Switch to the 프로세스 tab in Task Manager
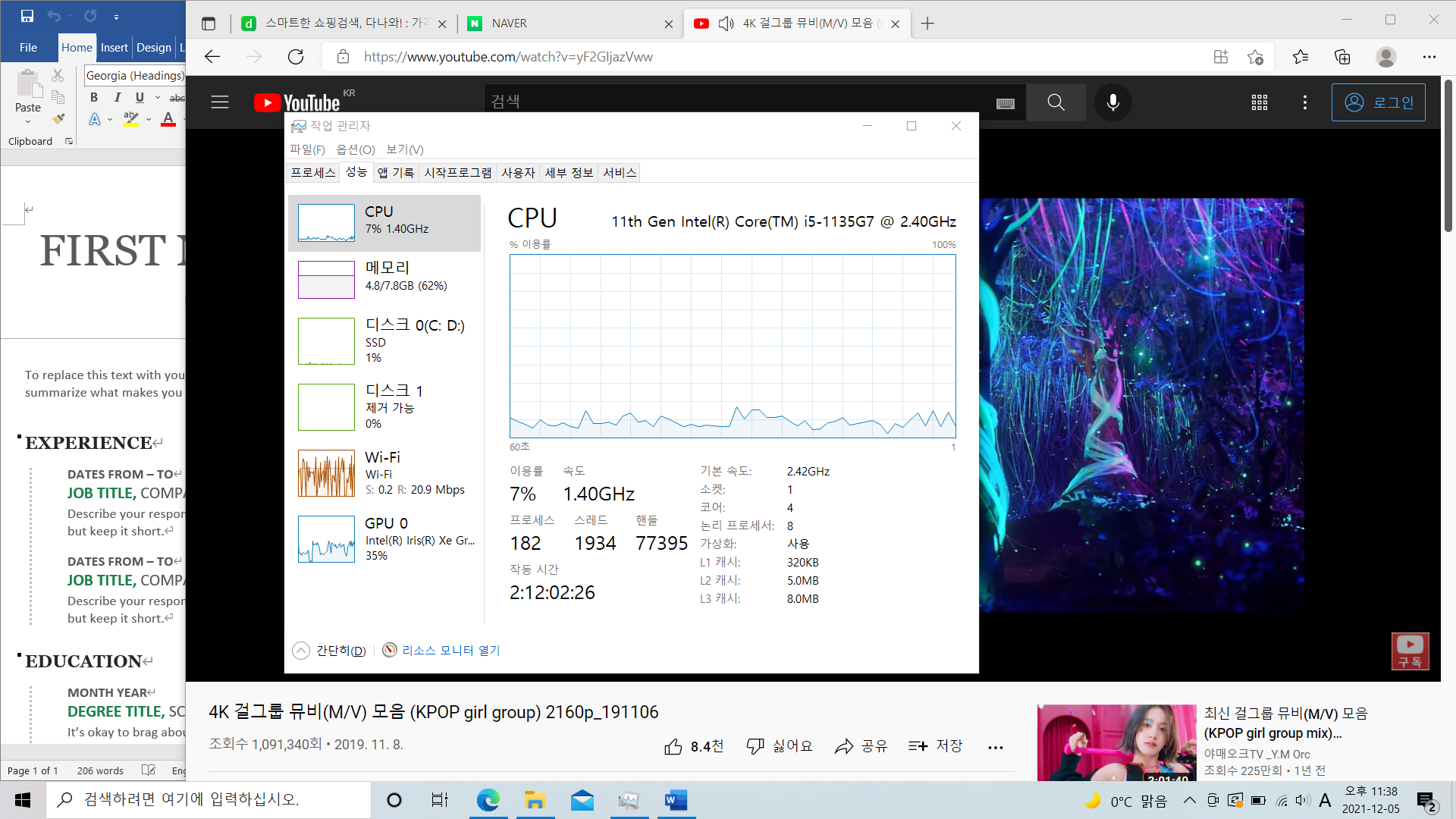Viewport: 1456px width, 819px height. (312, 173)
